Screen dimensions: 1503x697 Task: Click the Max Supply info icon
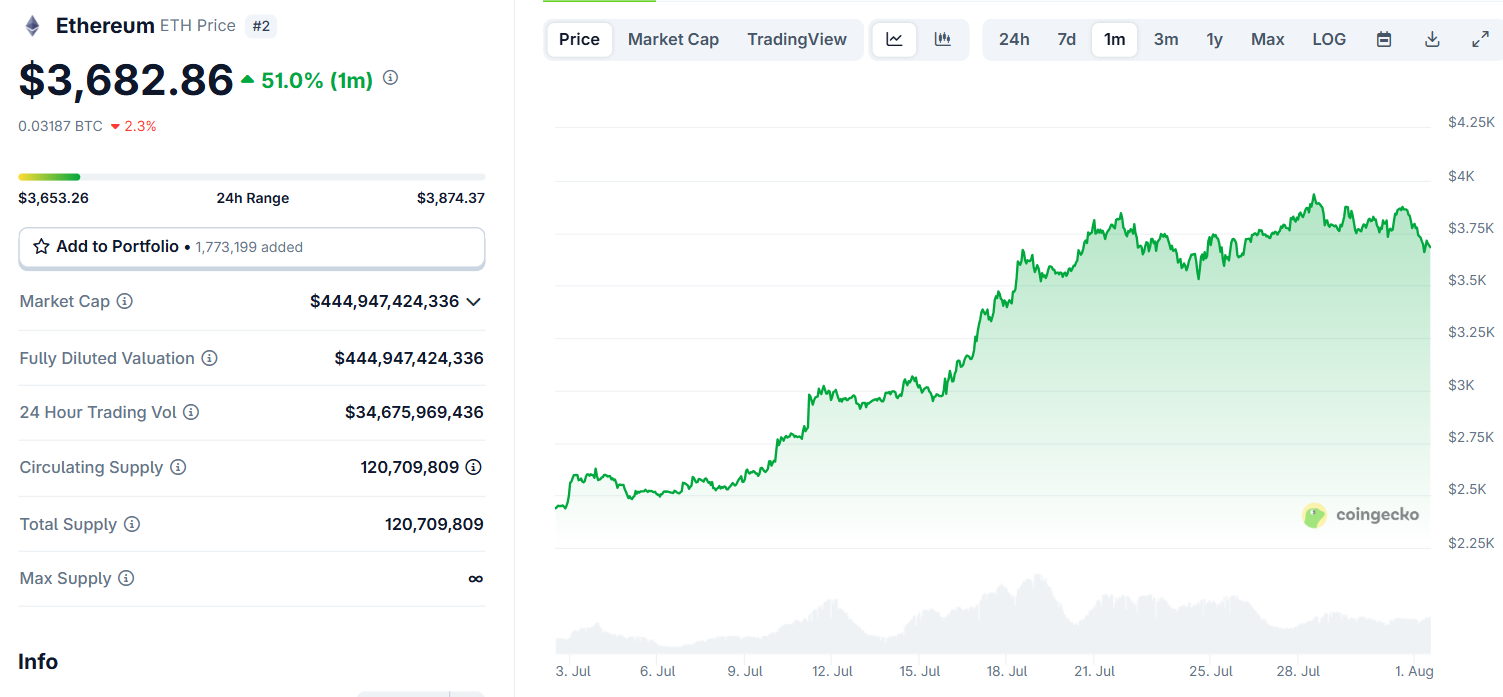coord(126,578)
